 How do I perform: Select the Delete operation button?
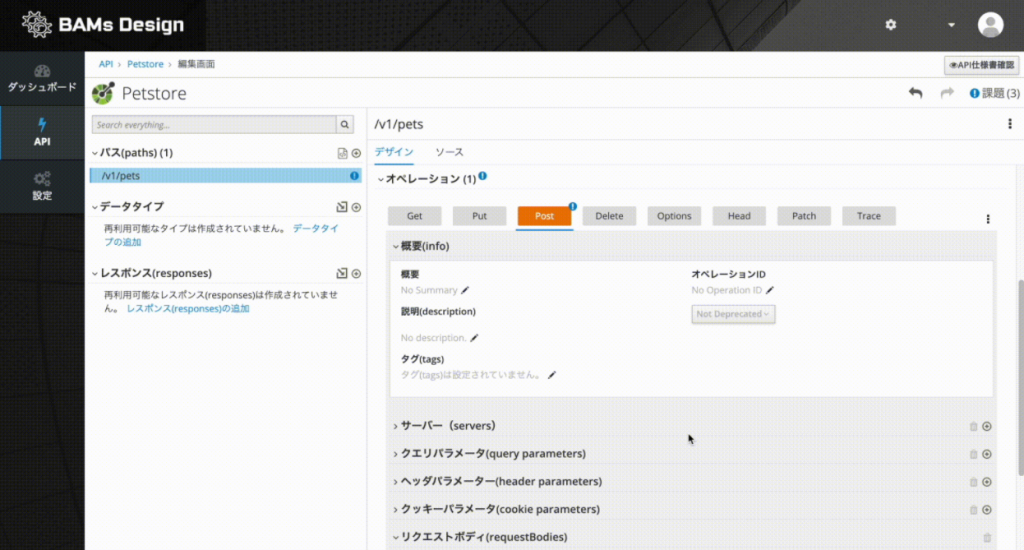click(609, 216)
